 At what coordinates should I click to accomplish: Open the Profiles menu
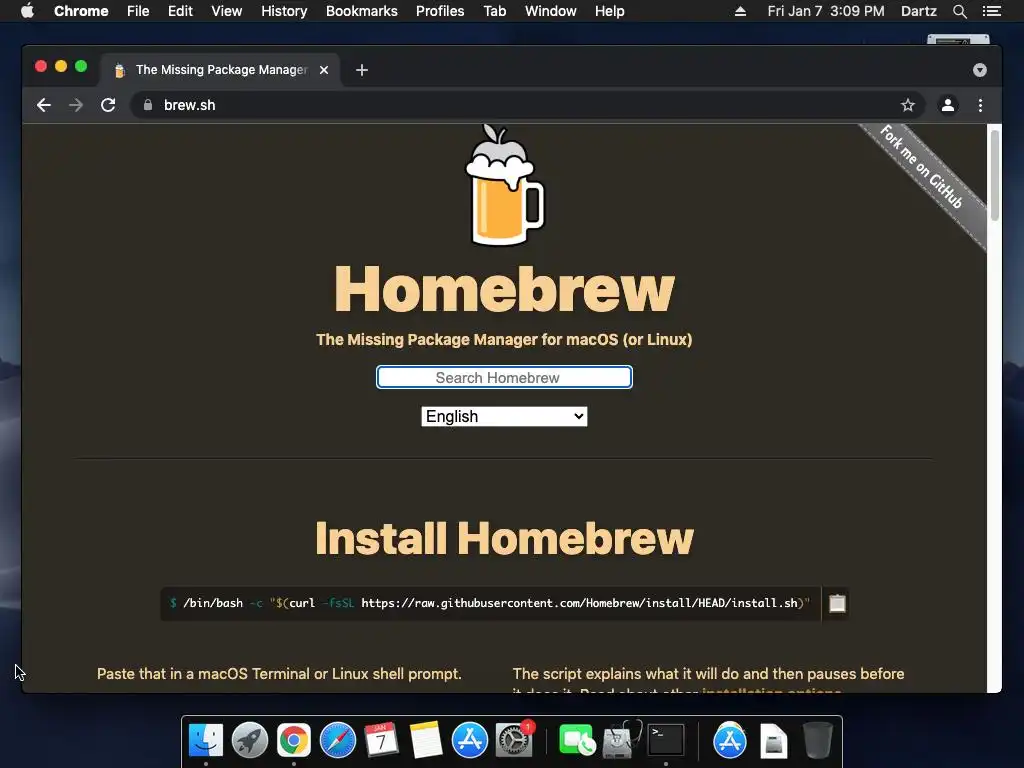click(440, 11)
